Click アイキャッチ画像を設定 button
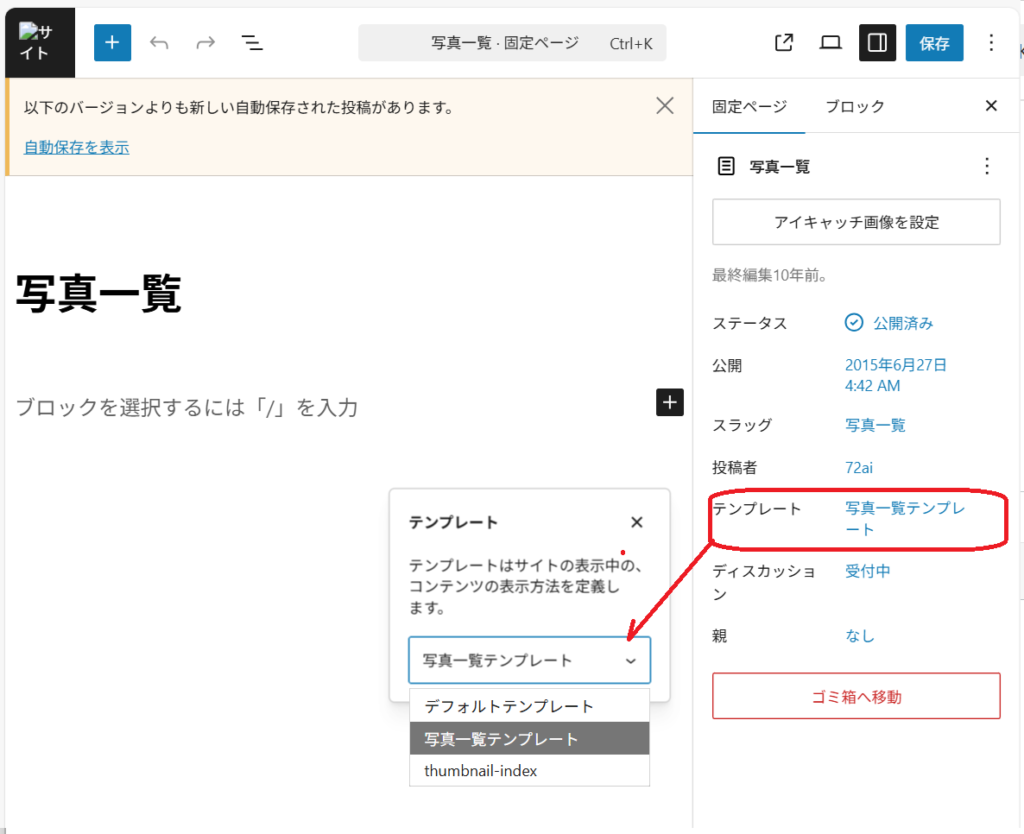This screenshot has height=834, width=1024. 856,222
